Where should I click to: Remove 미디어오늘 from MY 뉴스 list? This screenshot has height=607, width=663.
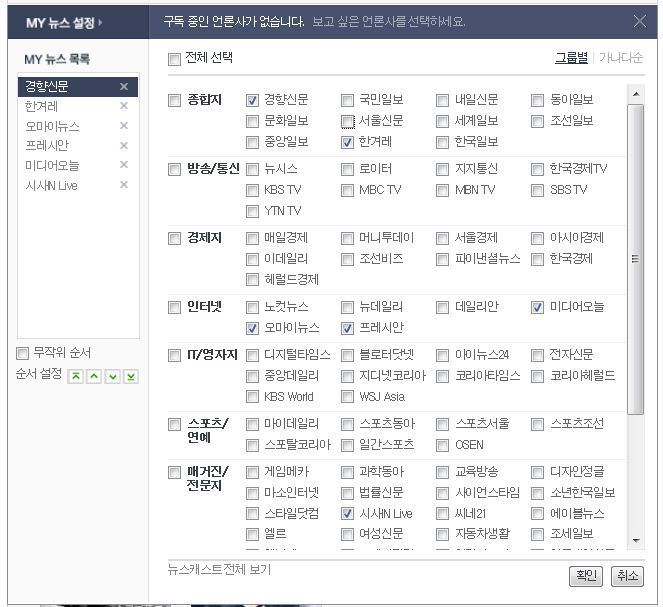124,164
